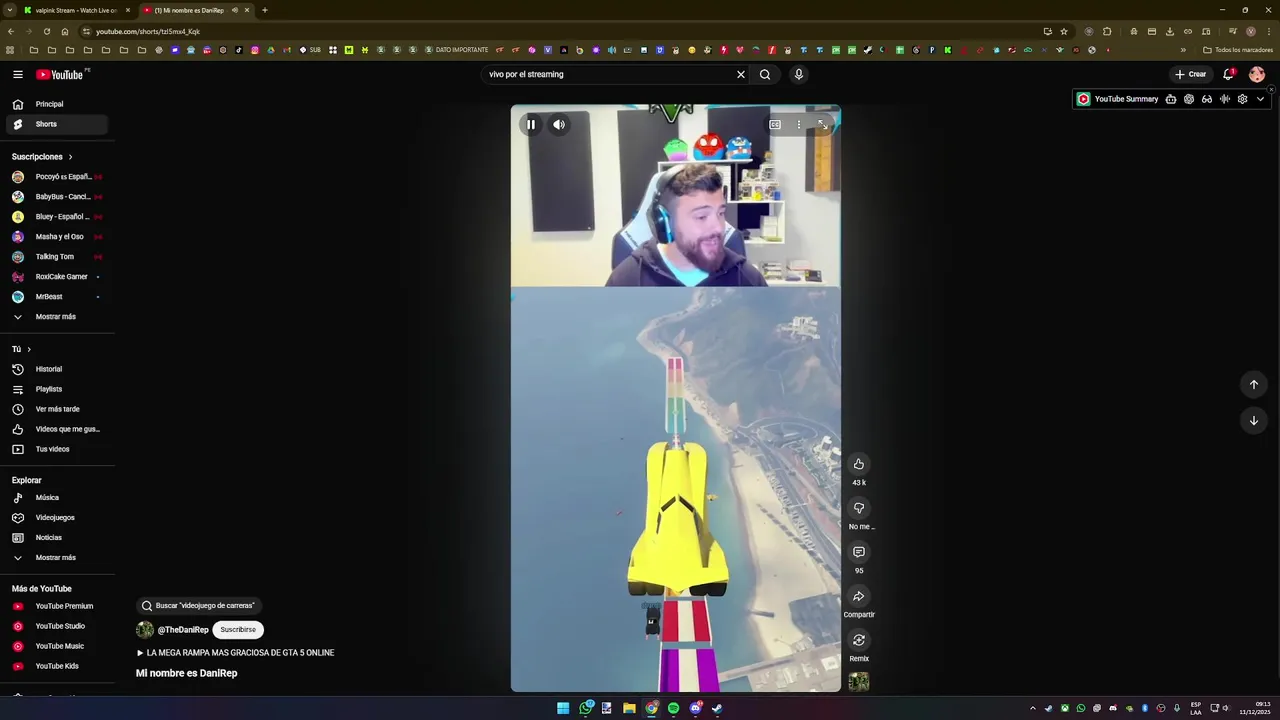Screen dimensions: 1280x720
Task: Open the Crear button
Action: 1190,74
